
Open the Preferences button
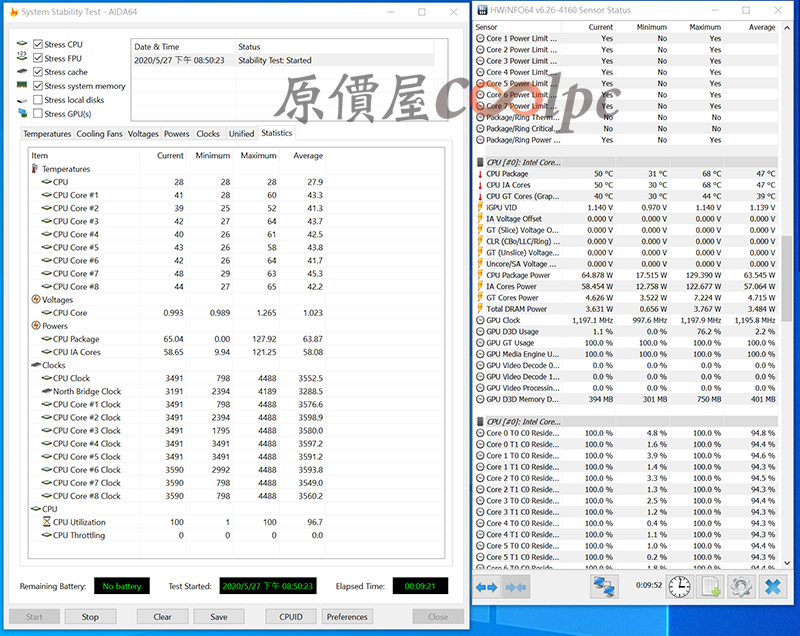point(347,617)
